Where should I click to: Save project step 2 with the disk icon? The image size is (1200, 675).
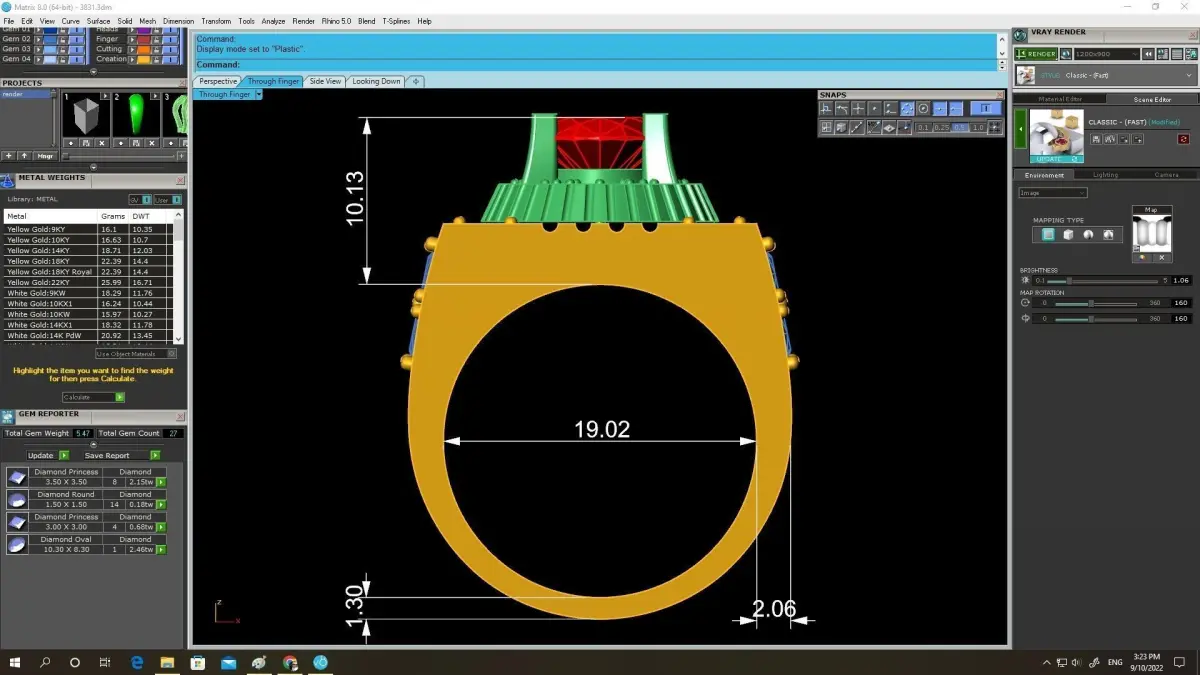135,144
